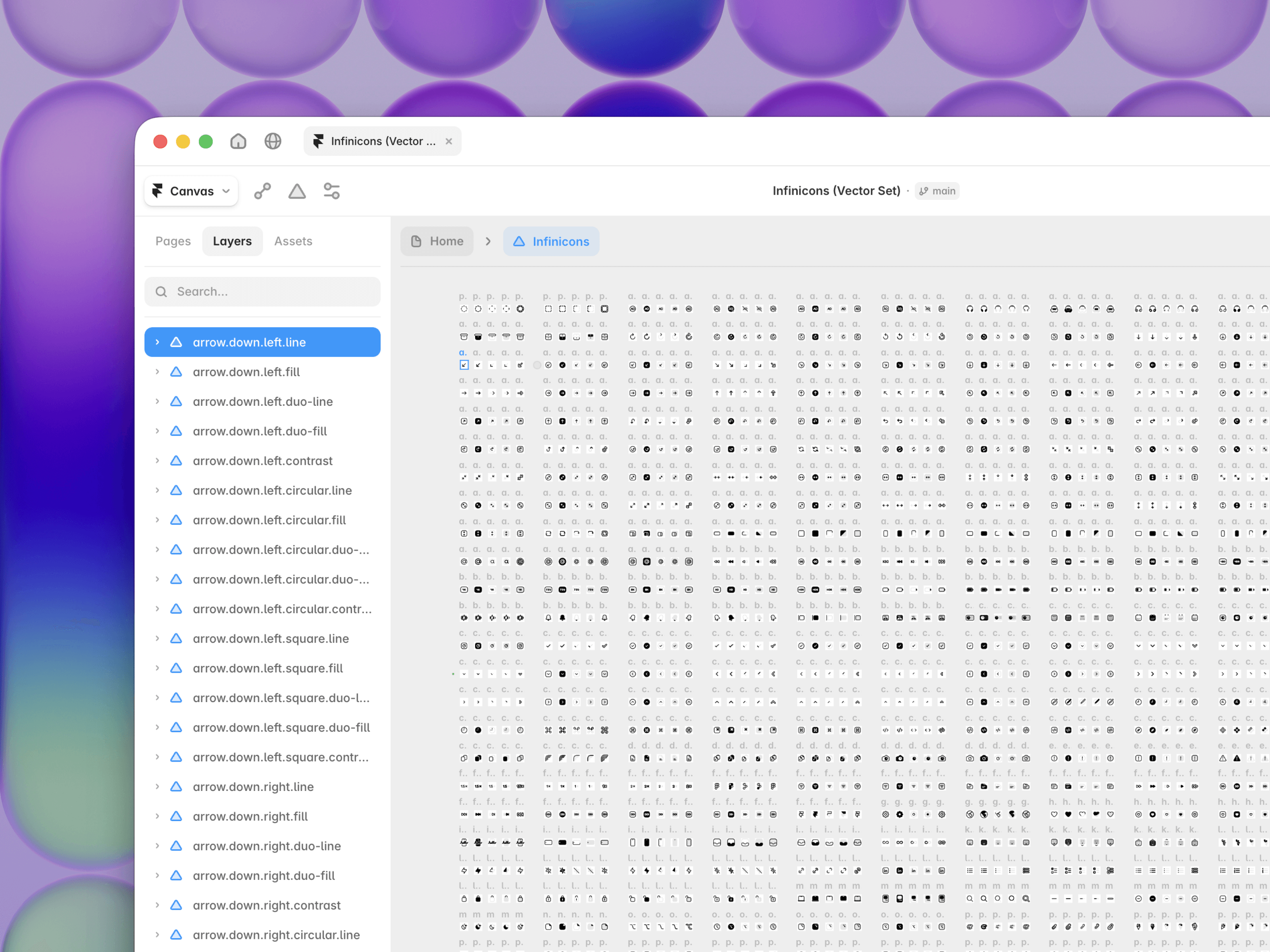Screen dimensions: 1270x952
Task: Click the yellow minimize window button
Action: (183, 141)
